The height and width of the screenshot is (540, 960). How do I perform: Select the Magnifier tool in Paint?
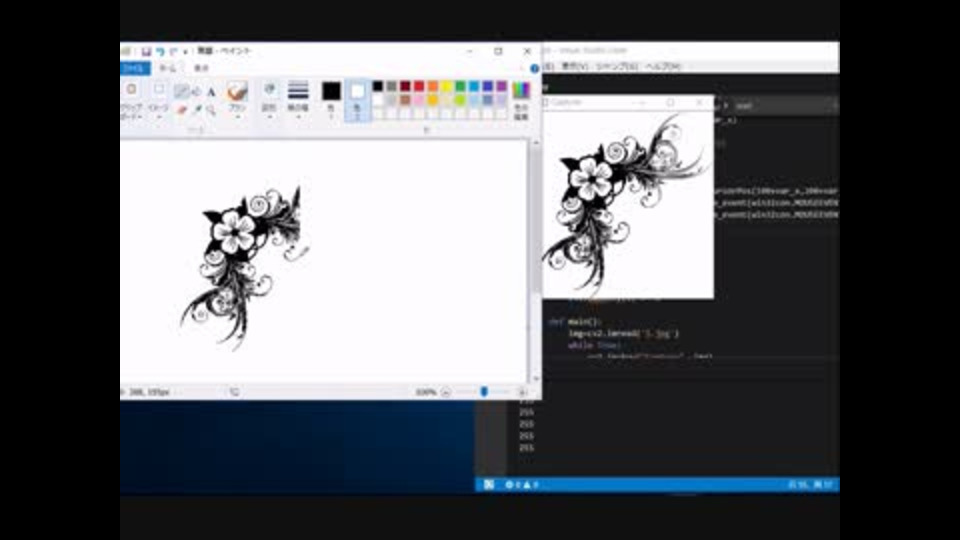click(x=211, y=110)
